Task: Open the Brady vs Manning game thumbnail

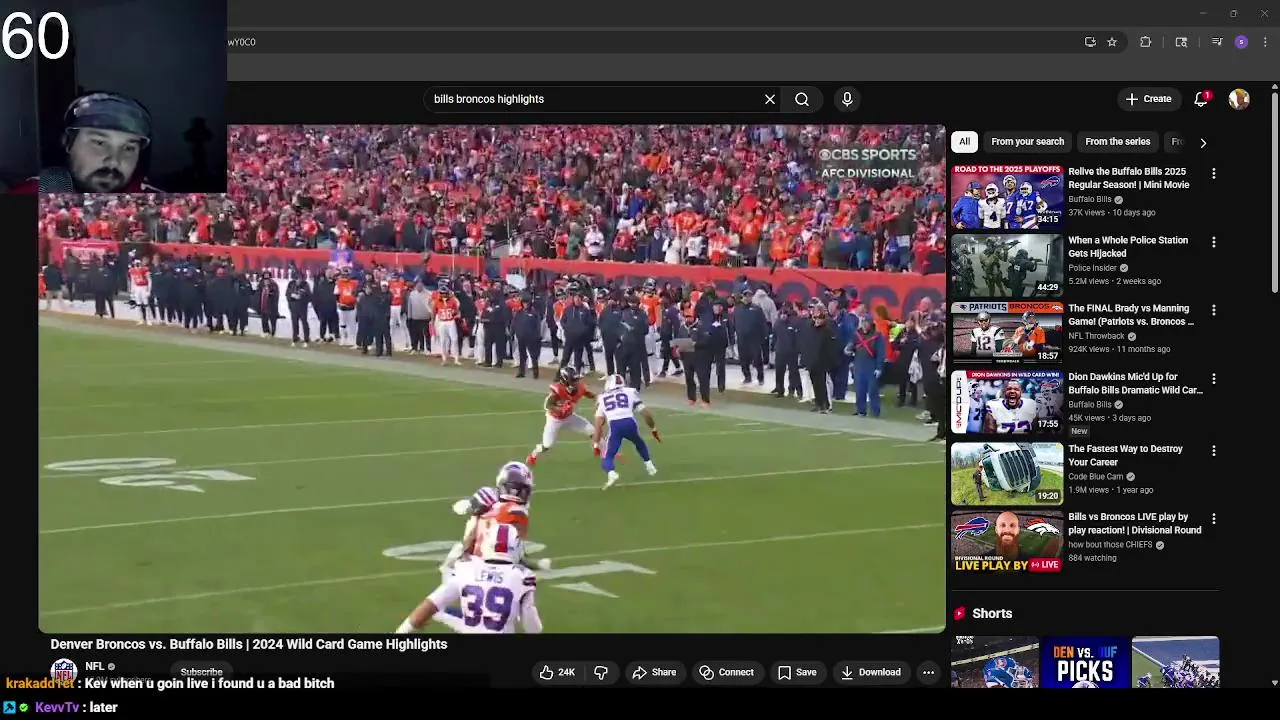Action: click(1007, 333)
